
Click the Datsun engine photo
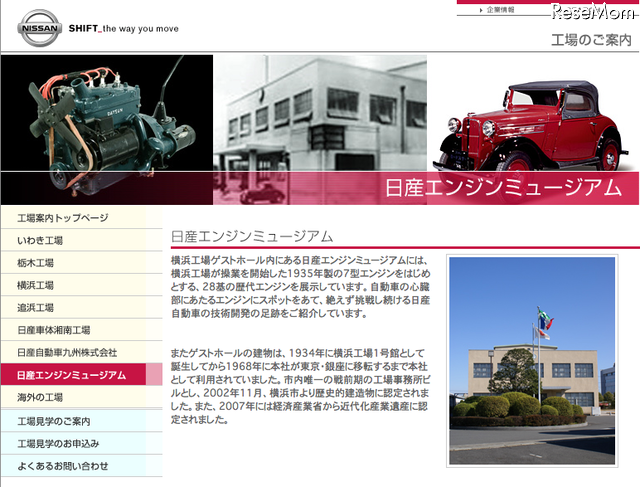(x=107, y=130)
